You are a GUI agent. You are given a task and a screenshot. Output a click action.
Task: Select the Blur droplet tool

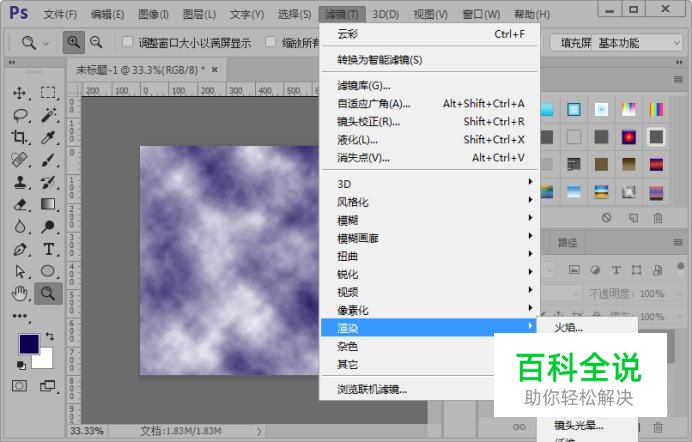click(19, 226)
